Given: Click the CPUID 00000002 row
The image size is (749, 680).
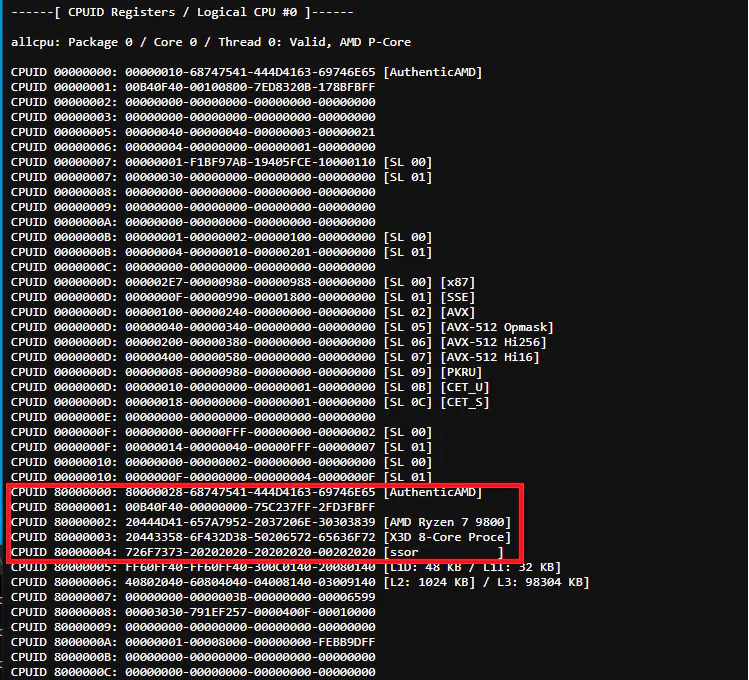Looking at the screenshot, I should tap(193, 102).
